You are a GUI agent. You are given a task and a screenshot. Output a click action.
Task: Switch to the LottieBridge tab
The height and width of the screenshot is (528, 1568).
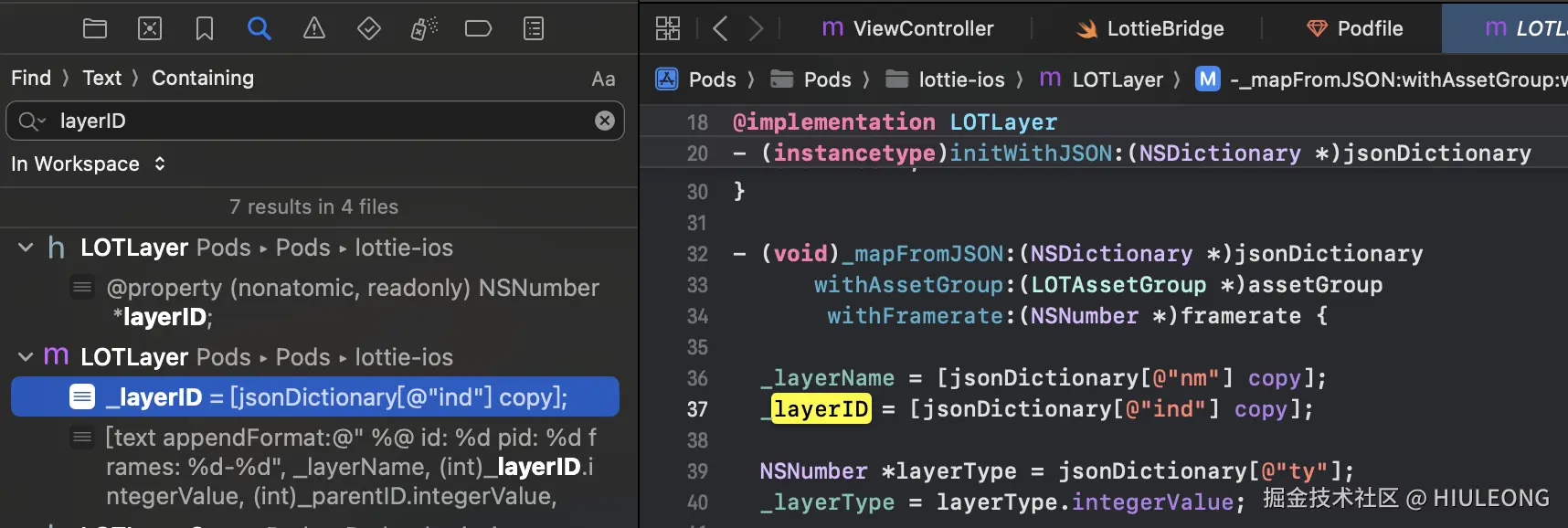pyautogui.click(x=1150, y=29)
